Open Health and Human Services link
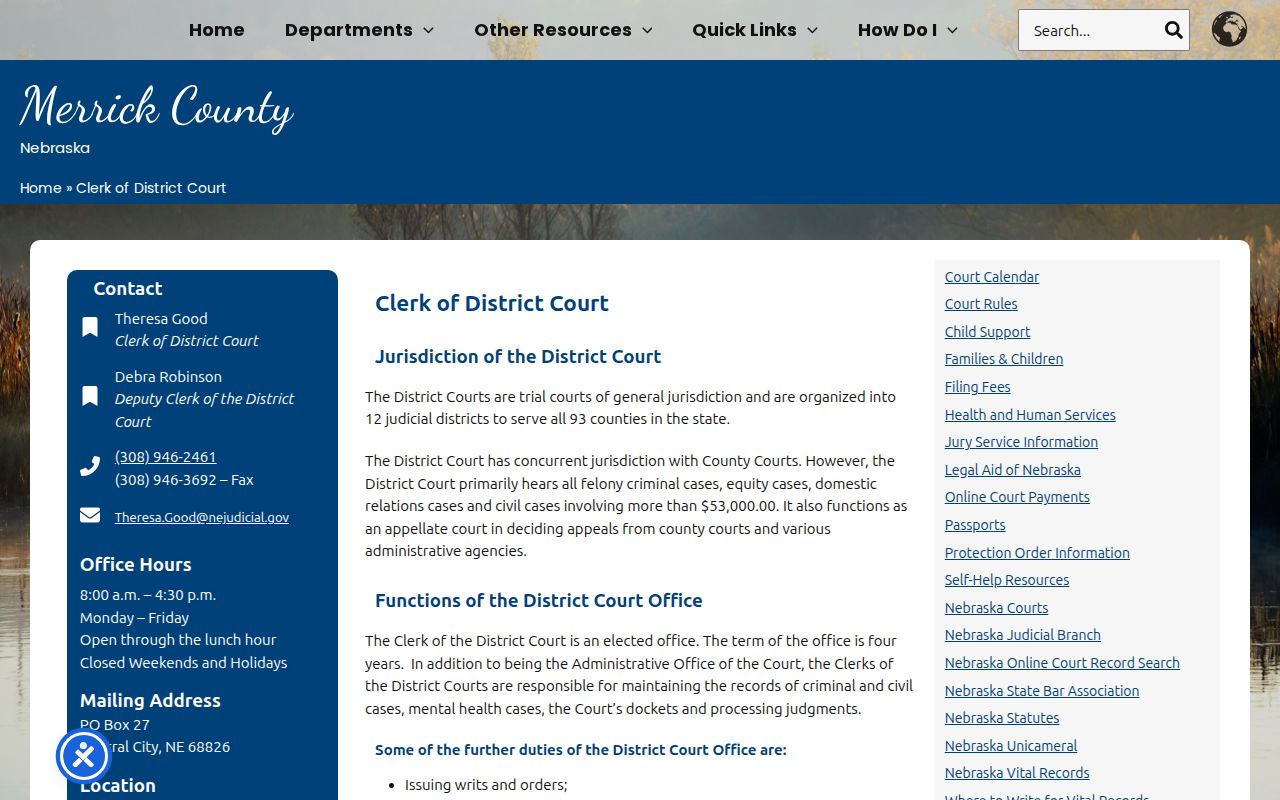Screen dimensions: 1280x800 (x=1030, y=415)
